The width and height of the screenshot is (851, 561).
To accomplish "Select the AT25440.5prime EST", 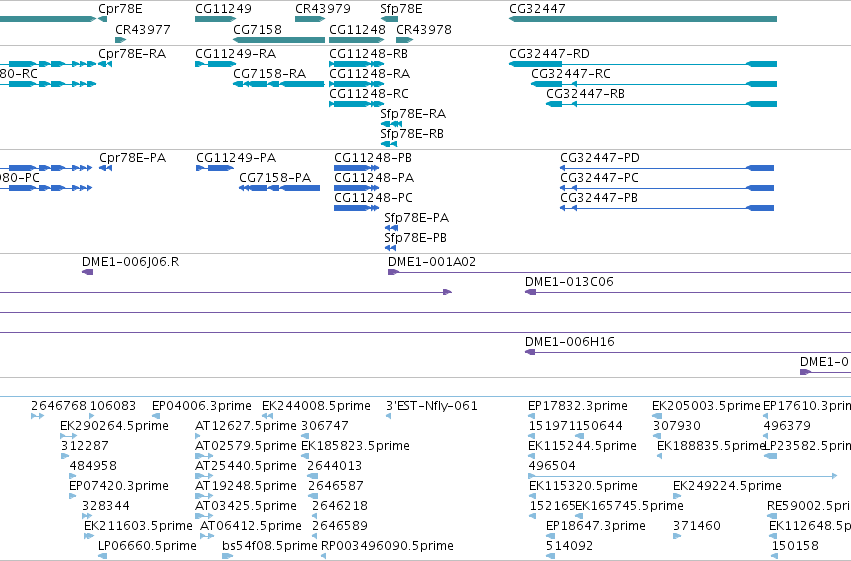I will (204, 476).
